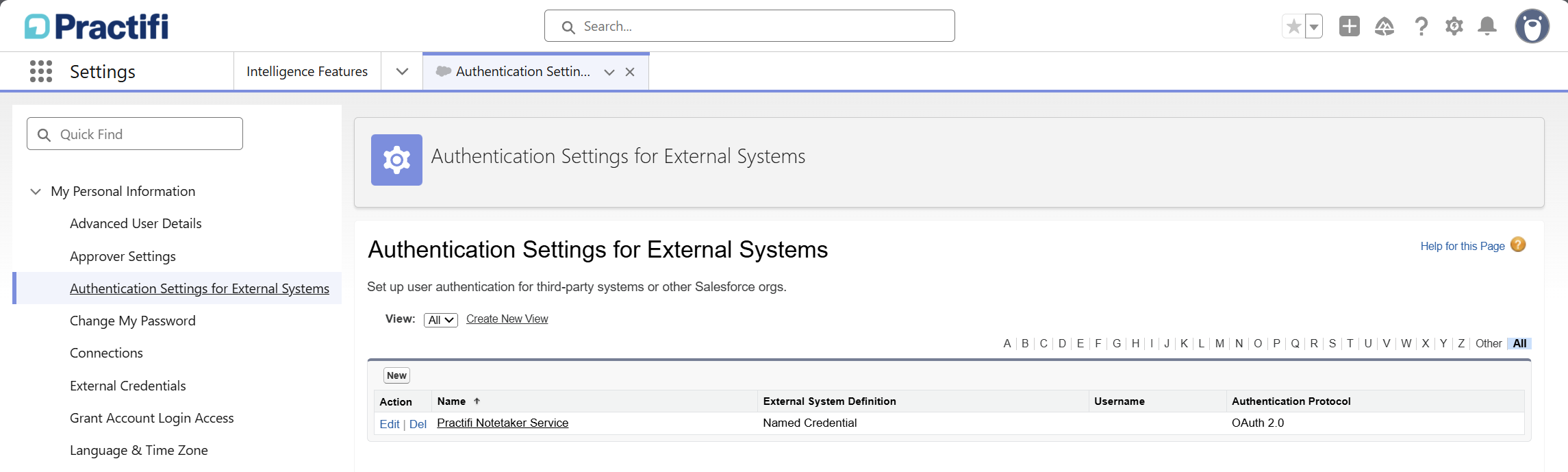Open Connections in sidebar
Image resolution: width=1568 pixels, height=472 pixels.
coord(106,353)
